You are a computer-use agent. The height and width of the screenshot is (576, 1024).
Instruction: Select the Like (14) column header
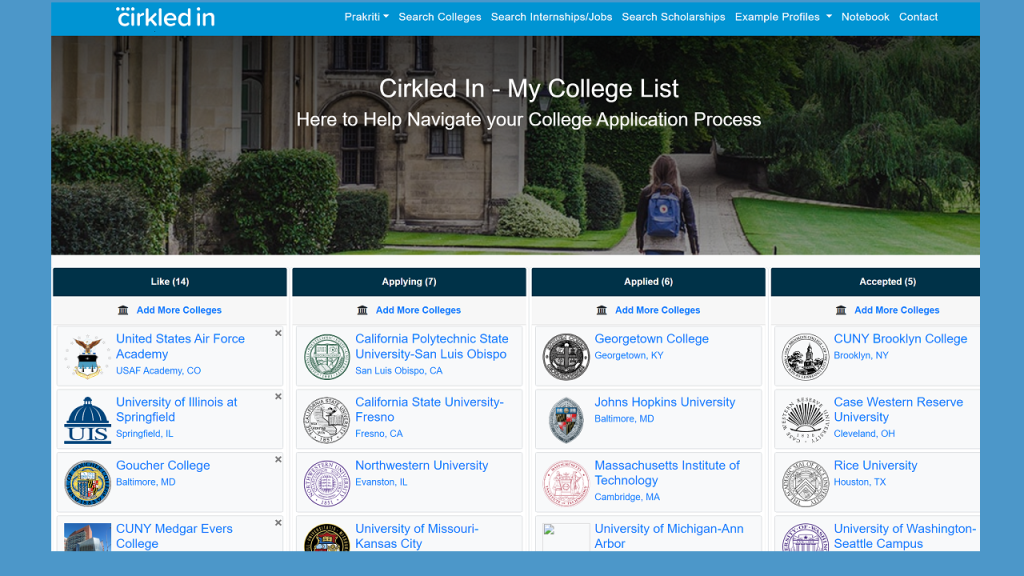click(170, 281)
